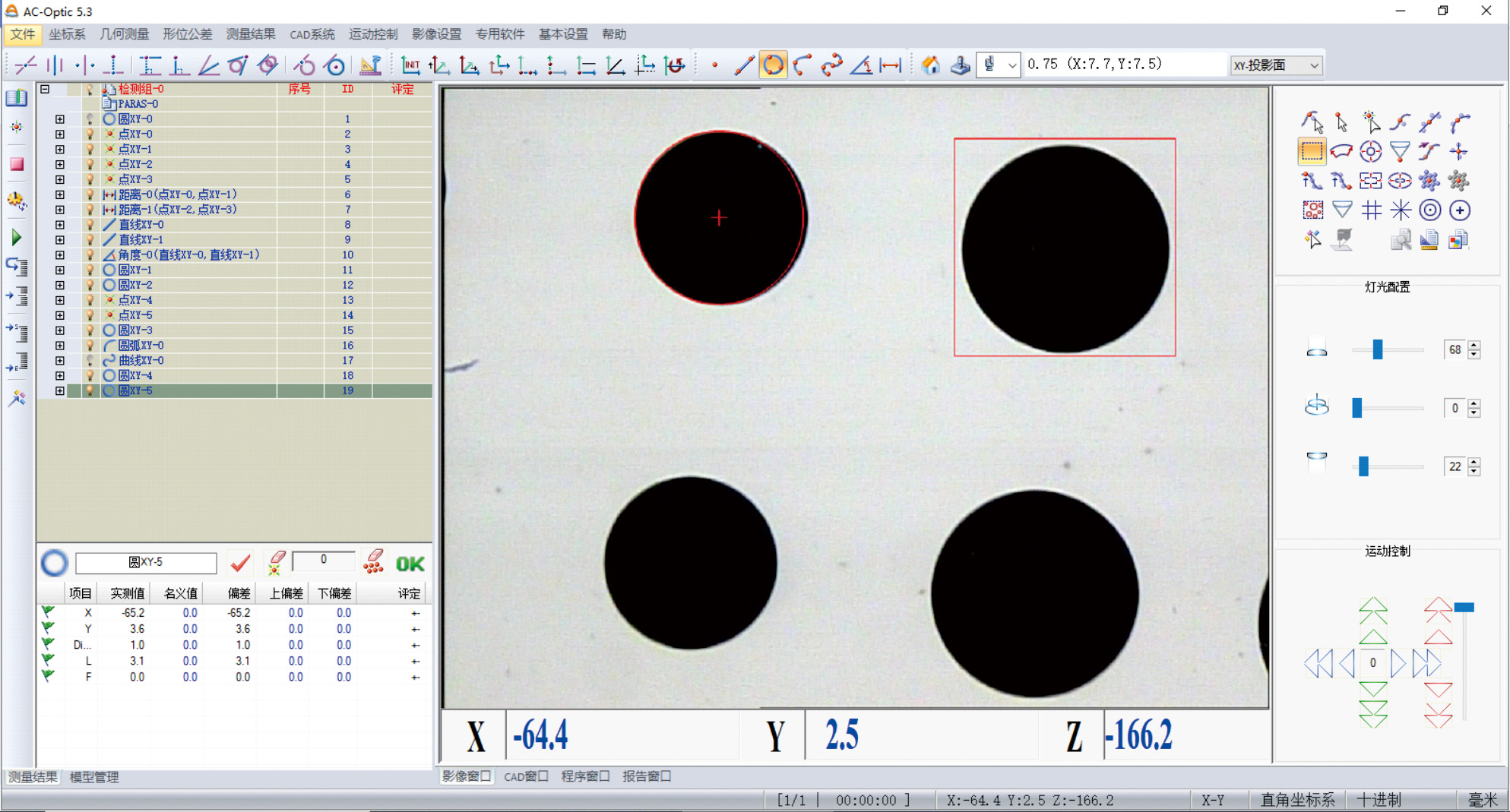The image size is (1510, 812).
Task: Select the circle measurement tool in toolbar
Action: 772,65
